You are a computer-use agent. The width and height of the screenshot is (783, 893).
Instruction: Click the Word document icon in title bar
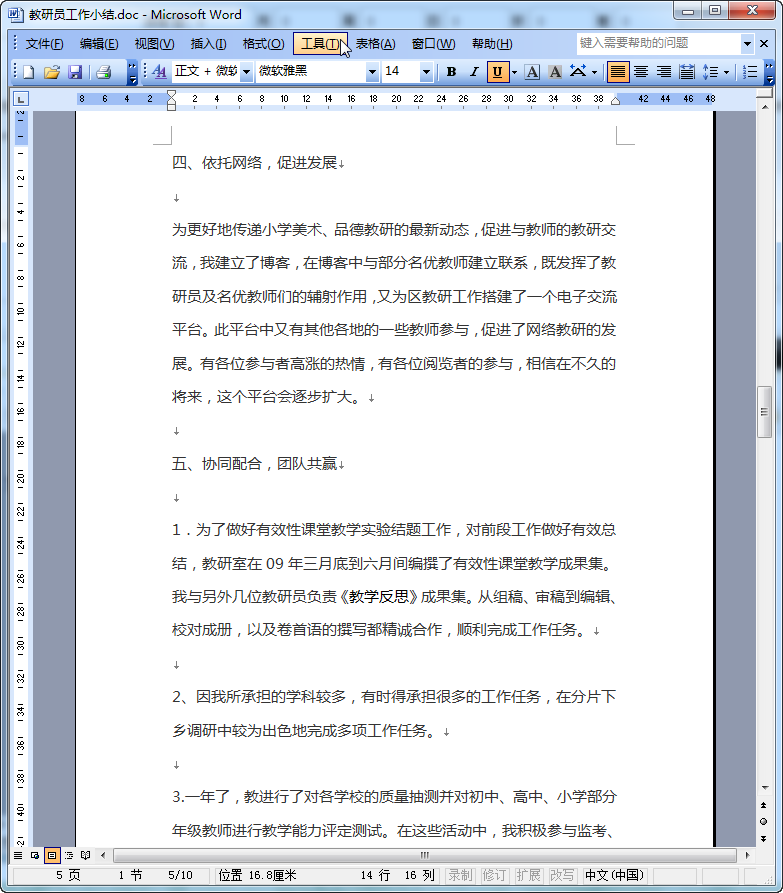[15, 14]
